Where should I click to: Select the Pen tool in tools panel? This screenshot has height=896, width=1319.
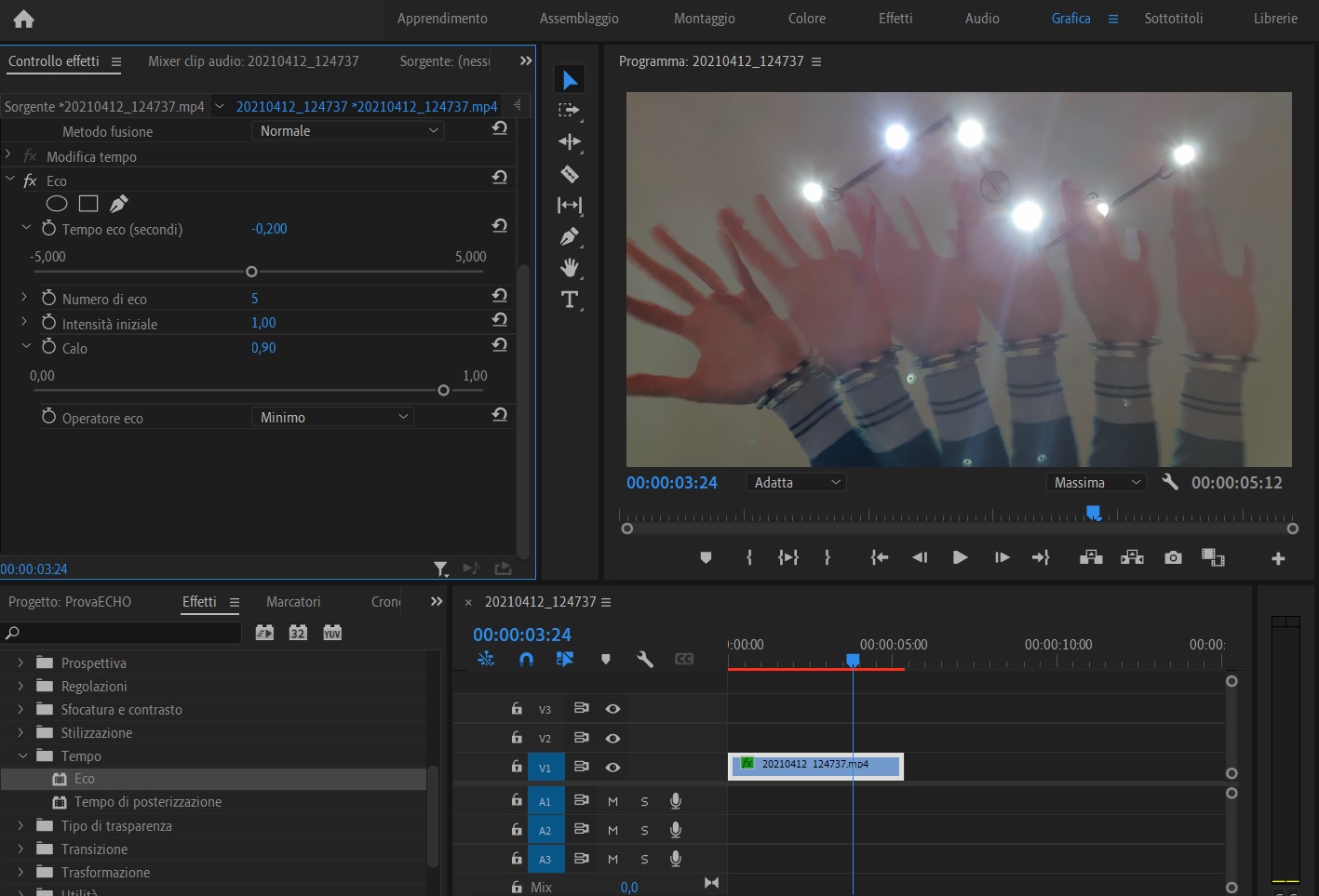(570, 236)
